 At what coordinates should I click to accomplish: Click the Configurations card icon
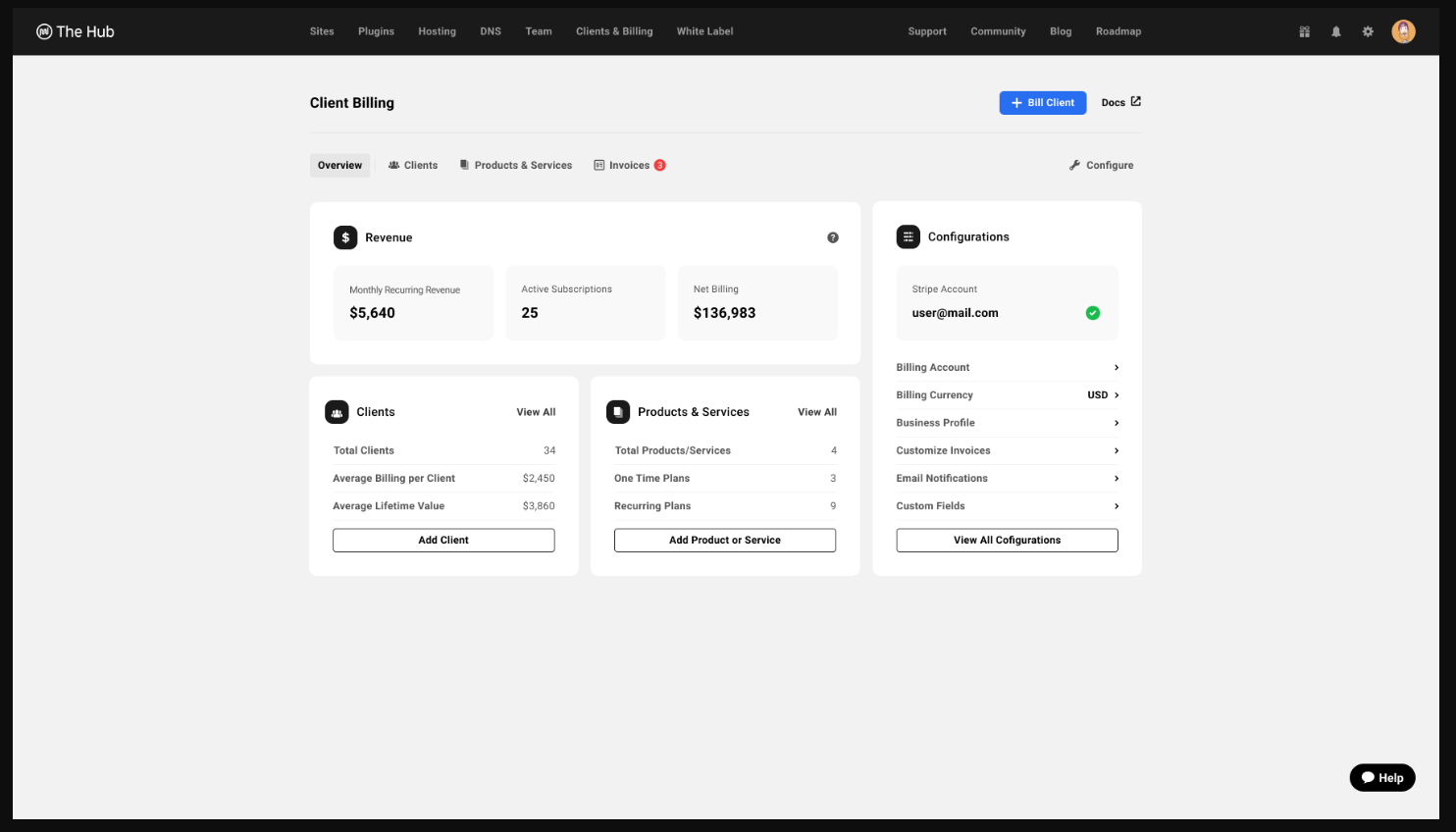908,235
